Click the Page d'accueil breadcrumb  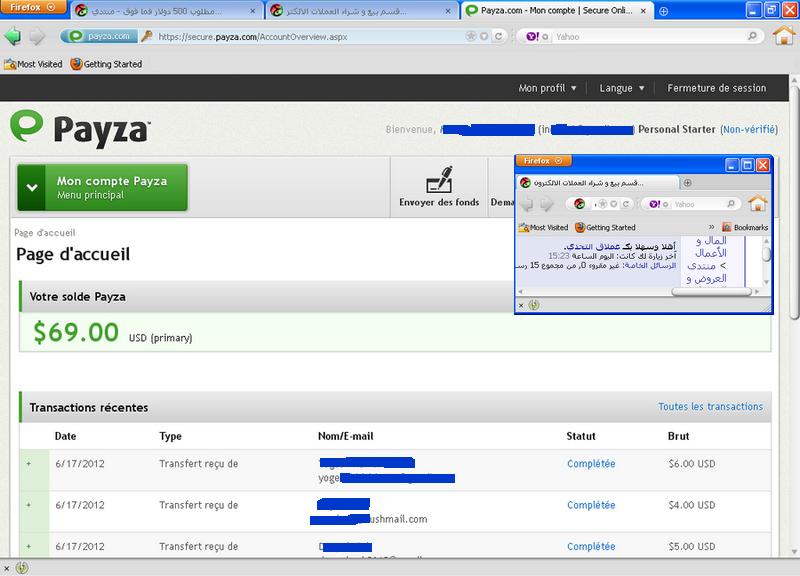click(x=45, y=233)
